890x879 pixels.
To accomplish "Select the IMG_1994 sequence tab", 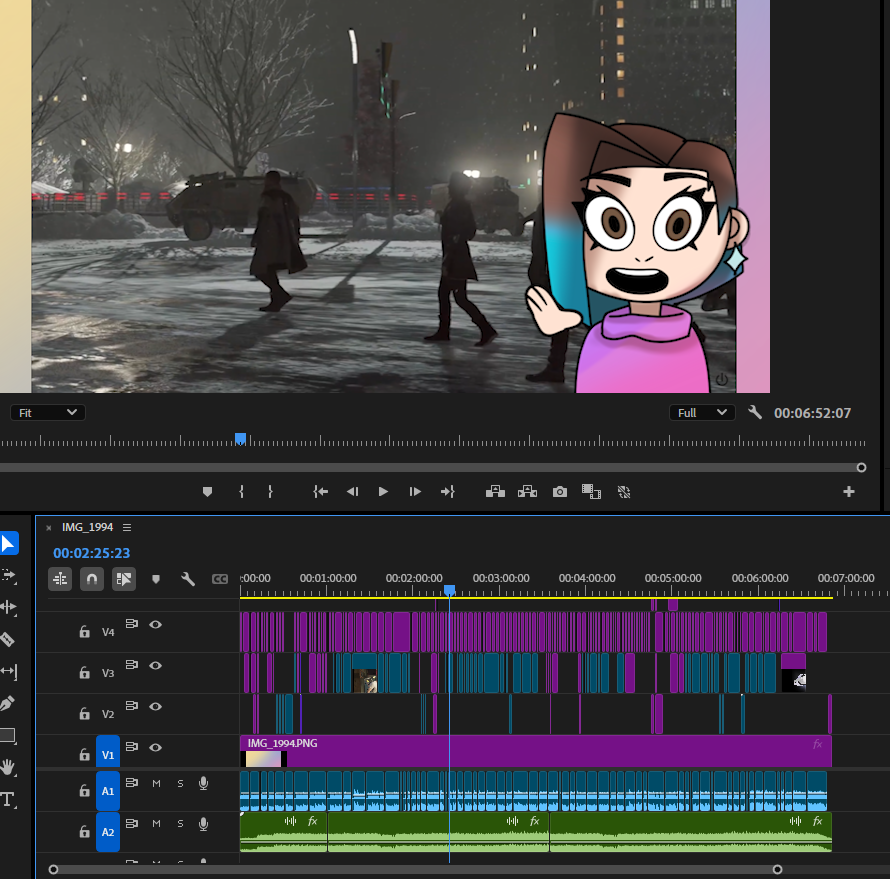I will click(87, 527).
